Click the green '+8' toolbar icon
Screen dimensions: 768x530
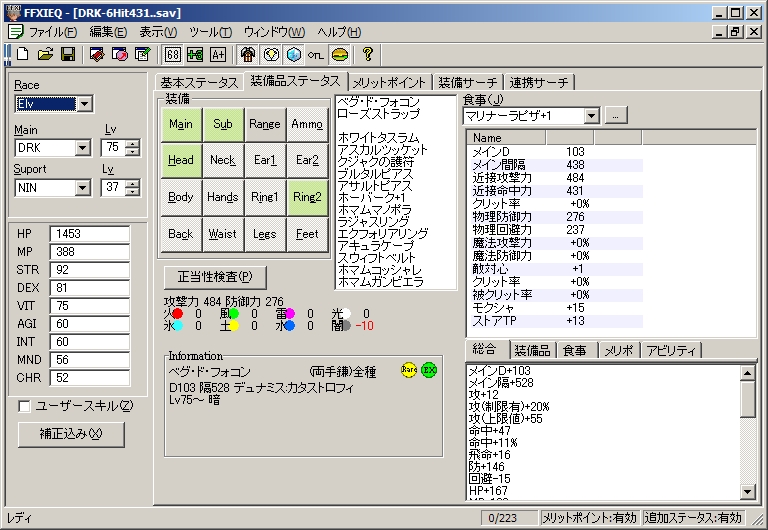tap(195, 54)
